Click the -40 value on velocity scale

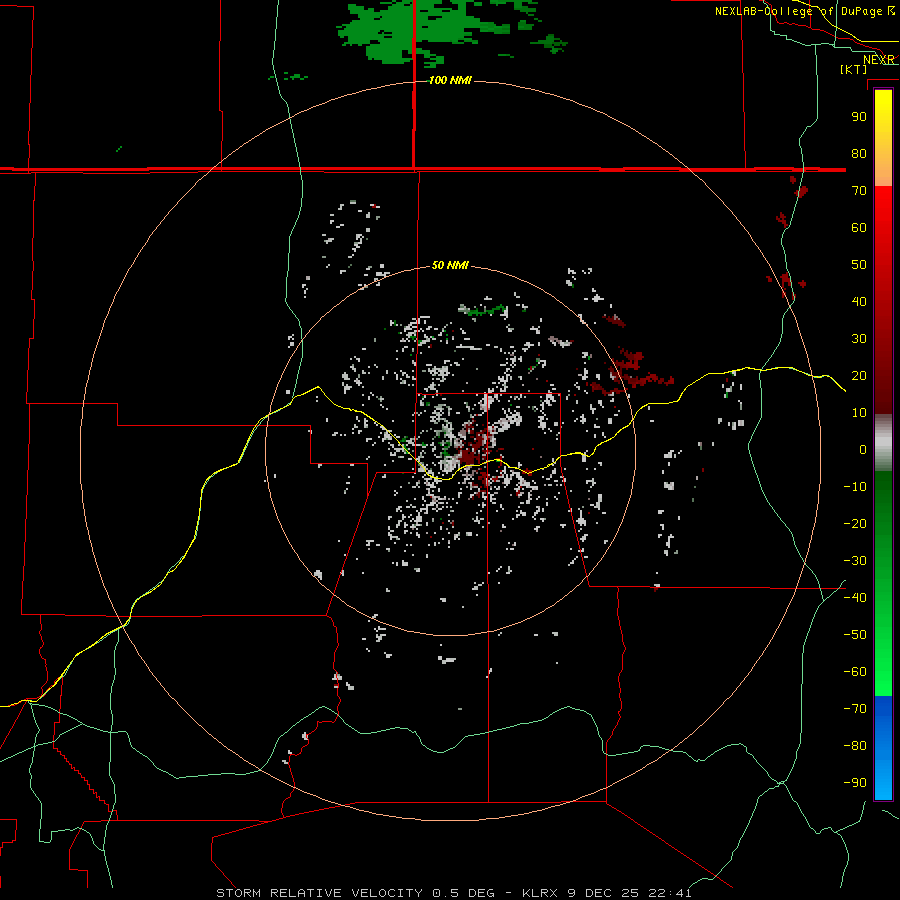point(855,598)
